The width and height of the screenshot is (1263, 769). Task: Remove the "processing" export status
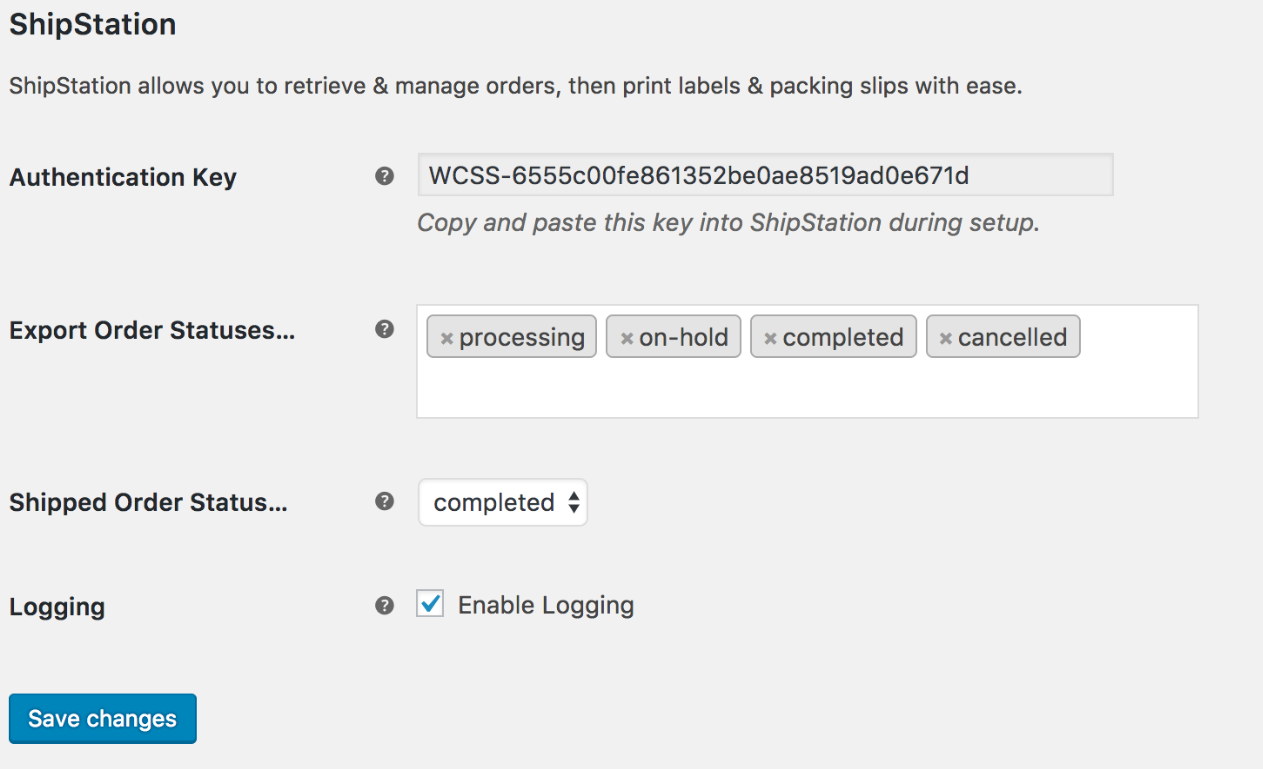click(x=447, y=337)
